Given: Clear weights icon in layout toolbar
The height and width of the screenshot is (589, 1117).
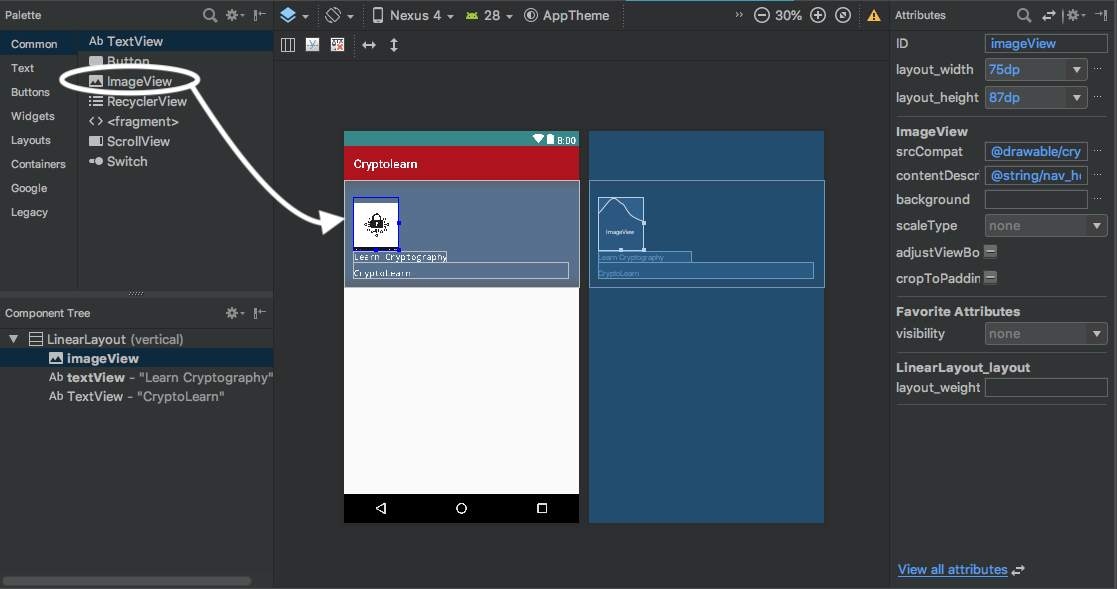Looking at the screenshot, I should pyautogui.click(x=338, y=45).
